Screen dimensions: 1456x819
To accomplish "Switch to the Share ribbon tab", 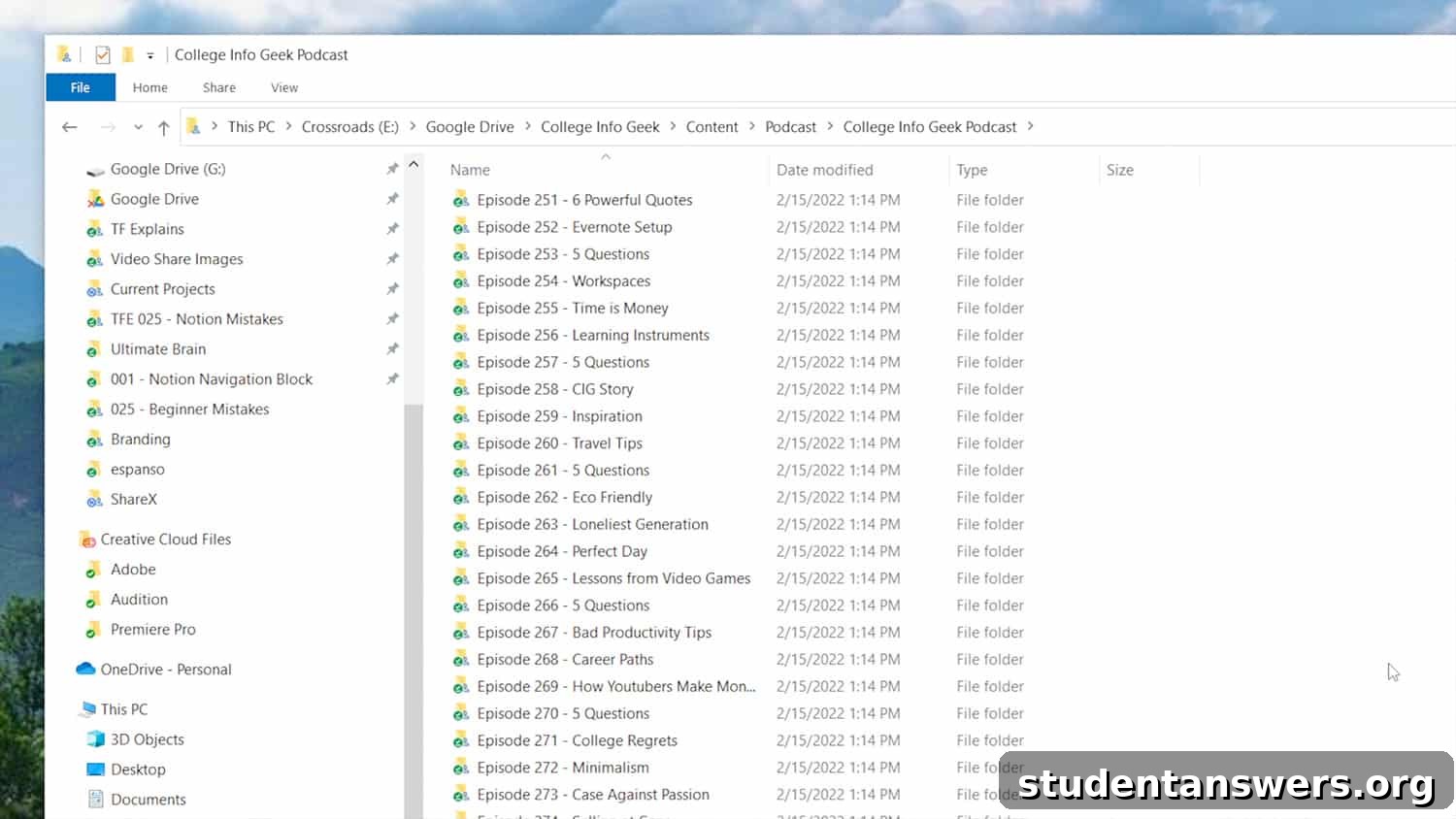I will click(x=219, y=87).
